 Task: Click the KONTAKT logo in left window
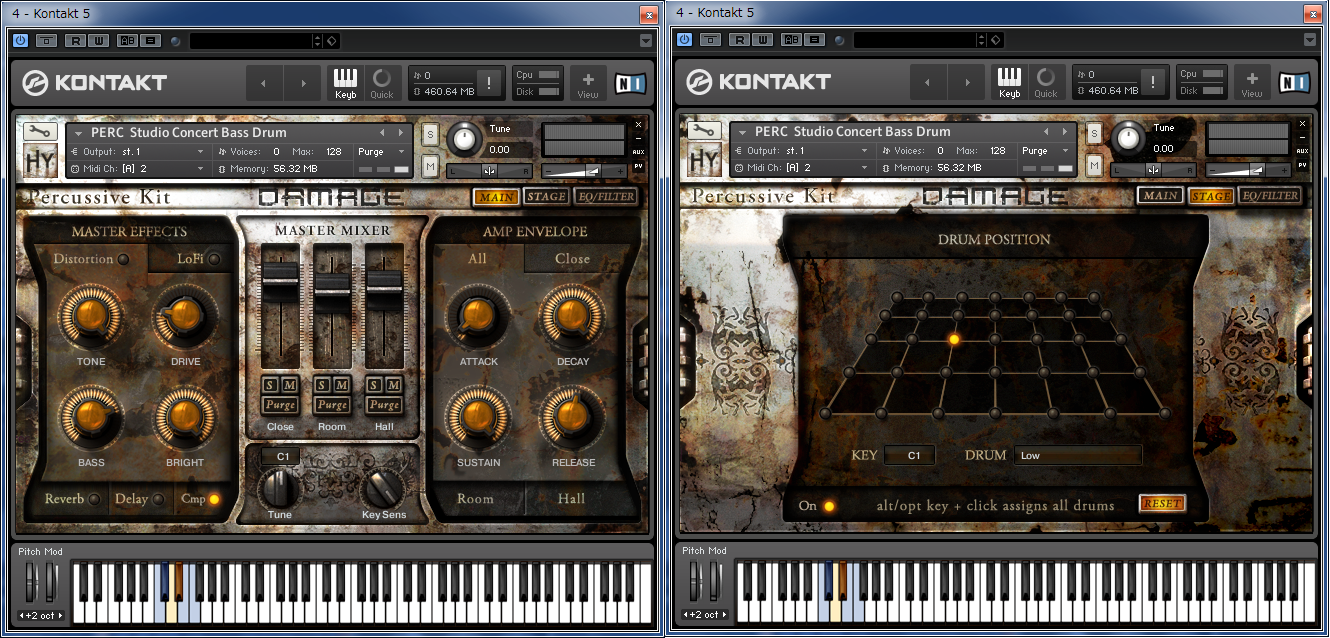95,83
